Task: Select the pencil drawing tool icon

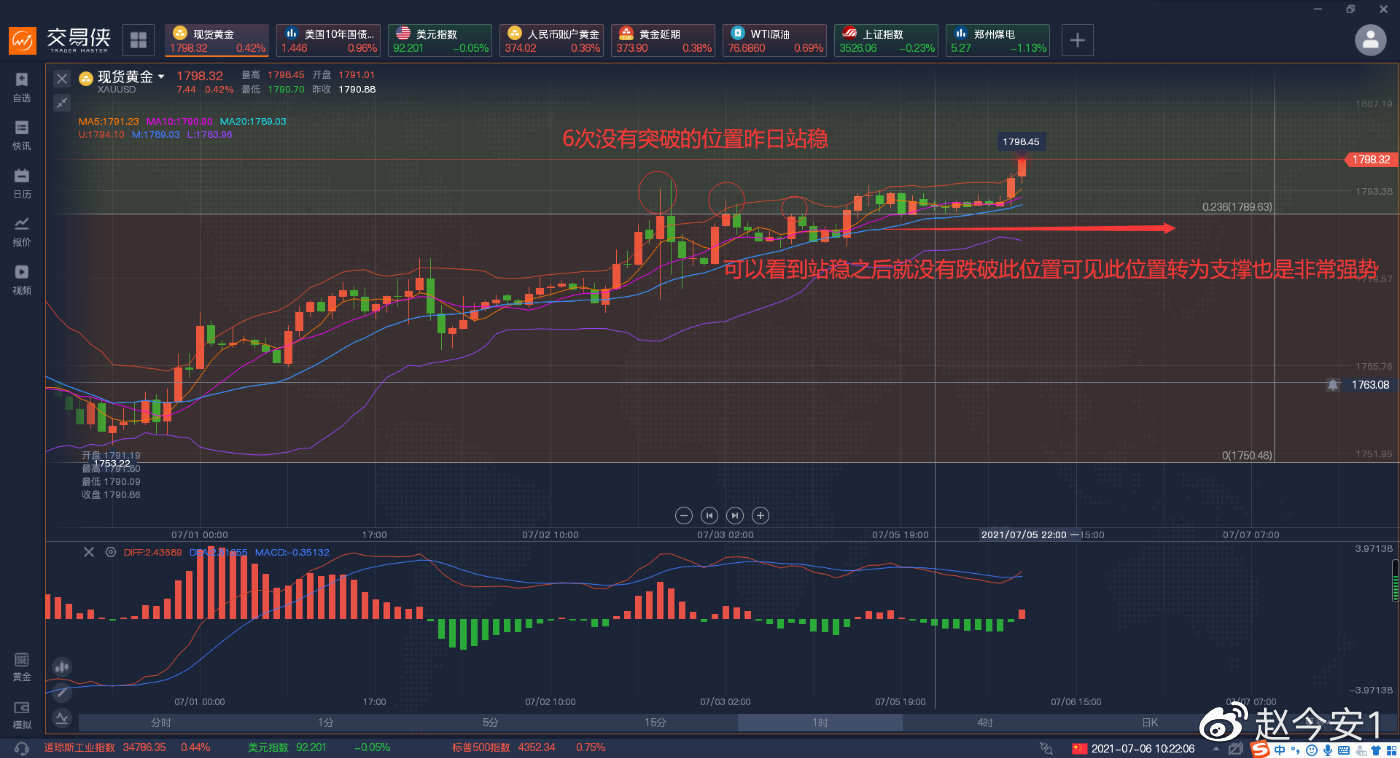Action: (x=62, y=691)
